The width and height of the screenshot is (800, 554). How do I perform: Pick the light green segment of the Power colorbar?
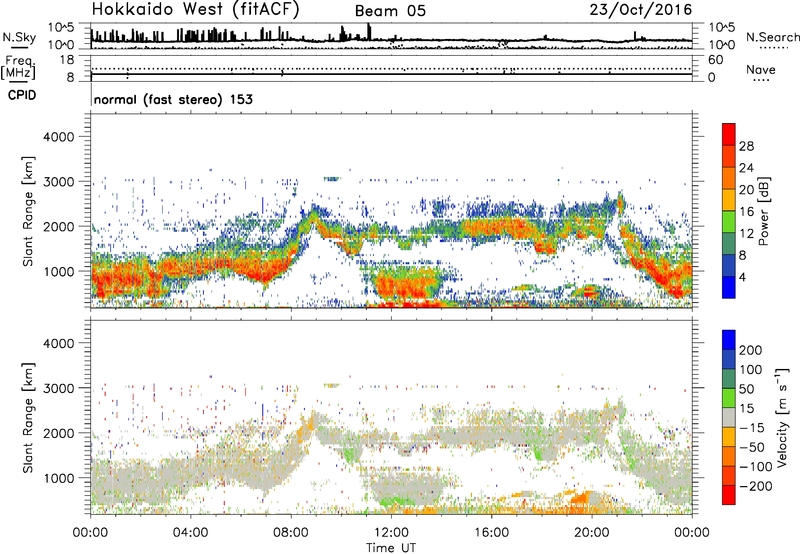tap(729, 222)
